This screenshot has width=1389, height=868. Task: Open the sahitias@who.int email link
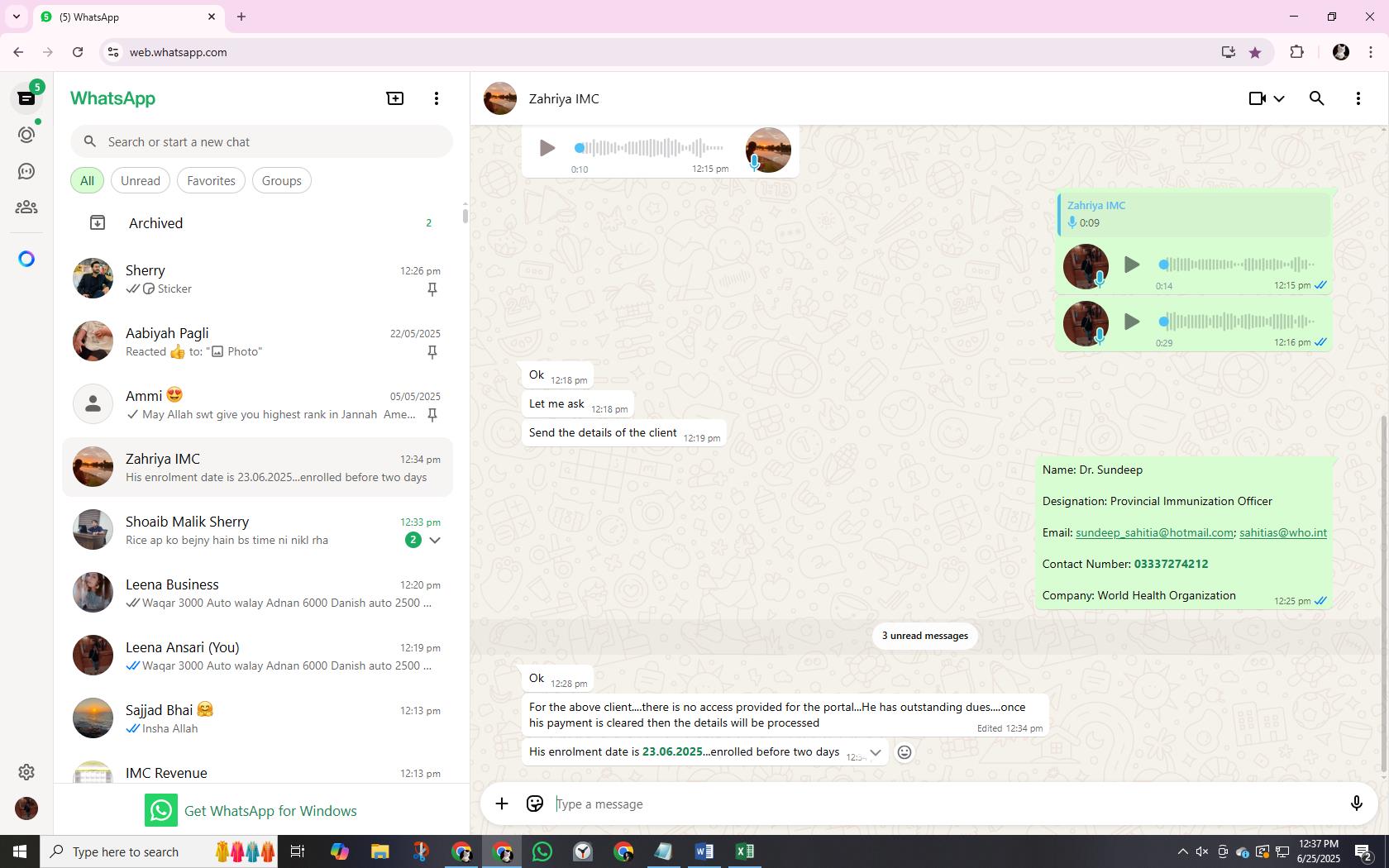point(1283,532)
